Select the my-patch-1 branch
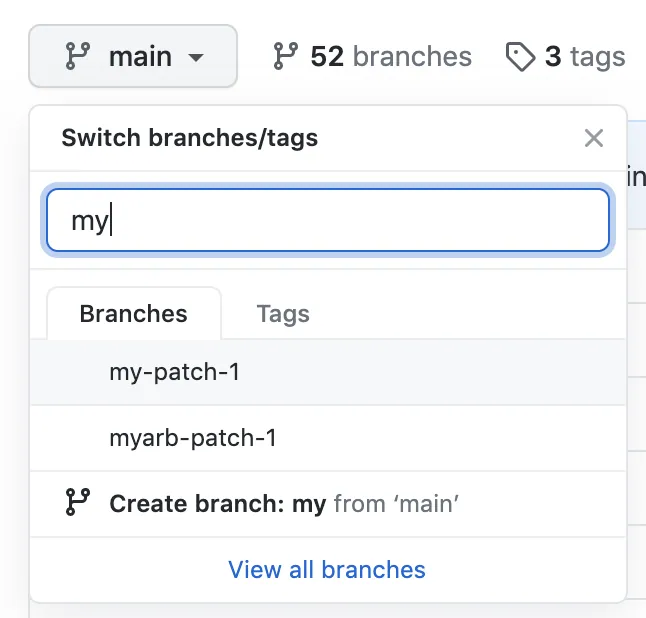646x618 pixels. [175, 372]
